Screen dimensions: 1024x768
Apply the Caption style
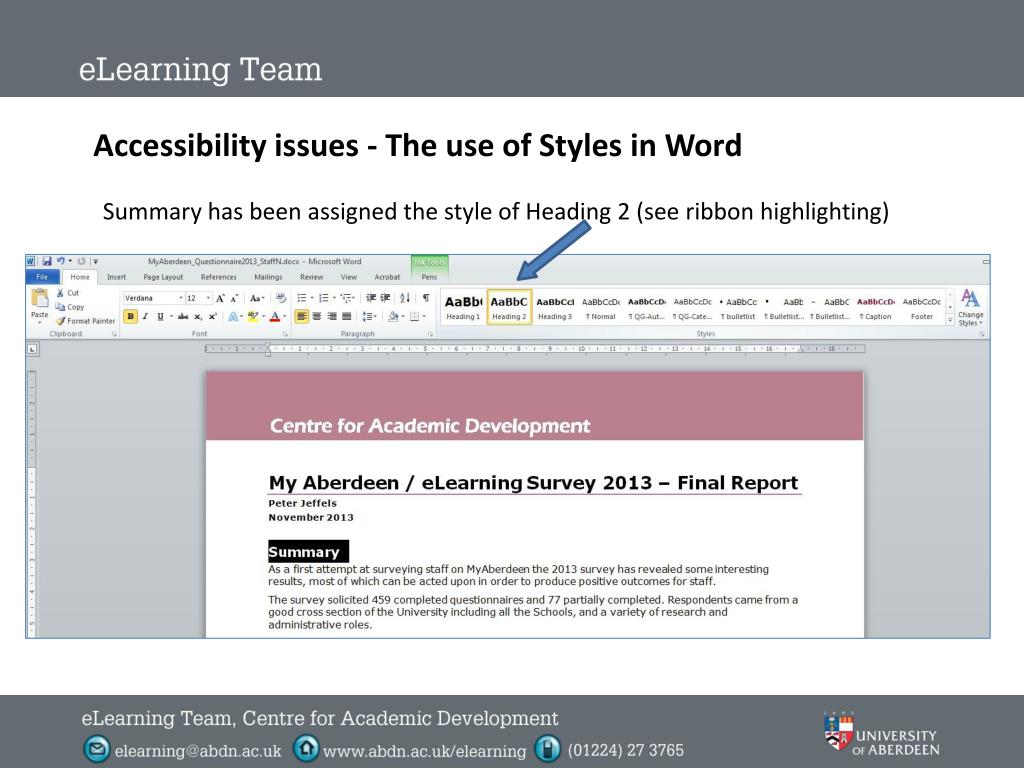click(876, 308)
